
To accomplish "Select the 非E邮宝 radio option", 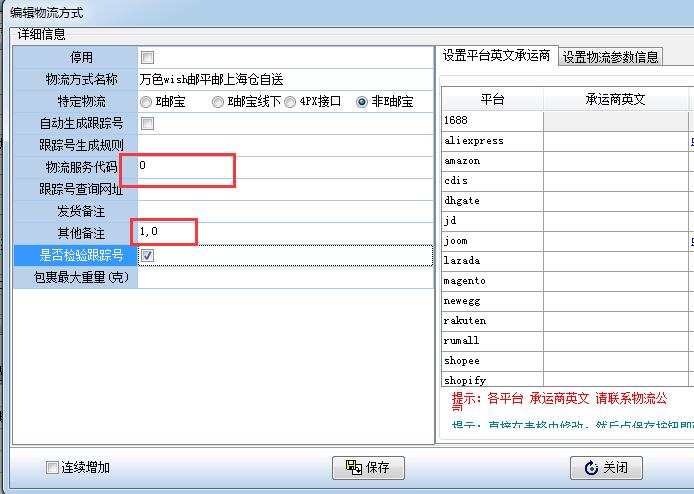I will [362, 102].
